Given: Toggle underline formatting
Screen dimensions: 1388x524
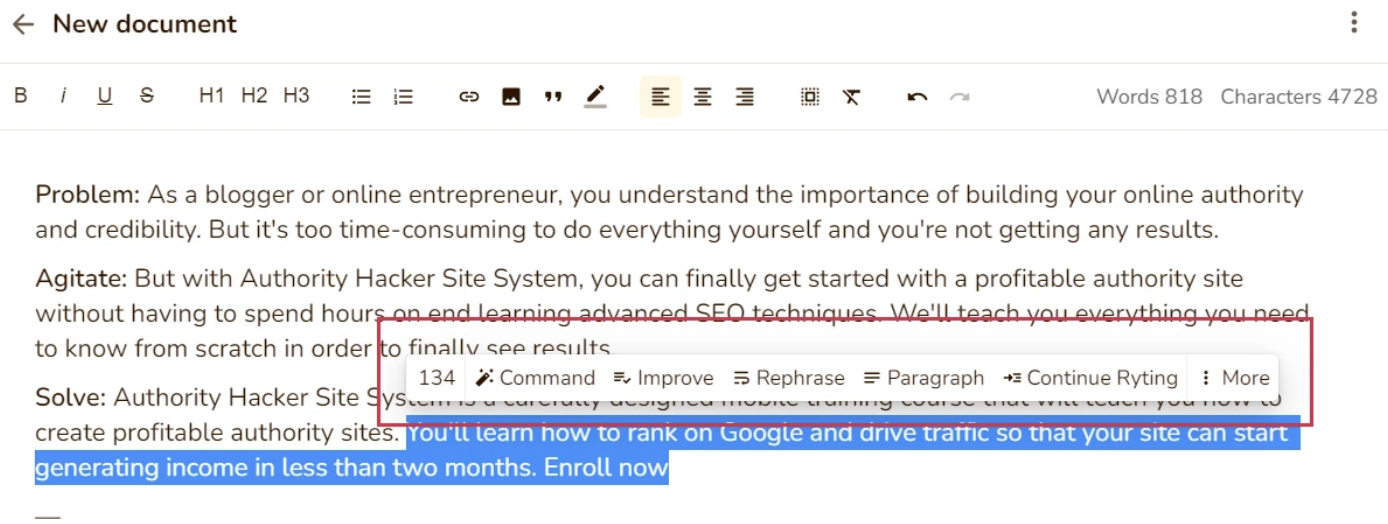Looking at the screenshot, I should click(105, 96).
